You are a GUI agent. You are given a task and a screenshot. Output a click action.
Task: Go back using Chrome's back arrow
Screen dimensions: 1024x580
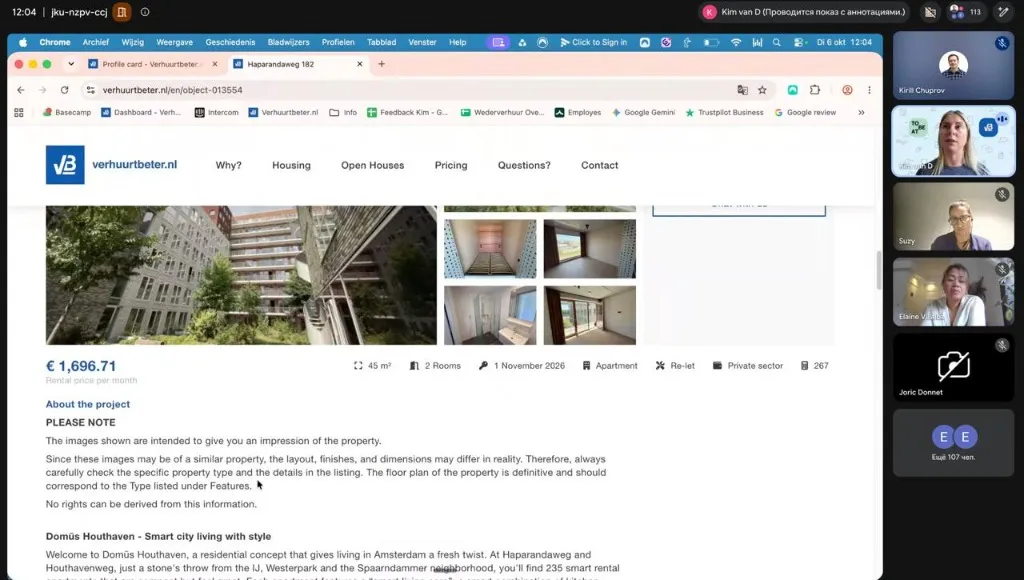(21, 90)
